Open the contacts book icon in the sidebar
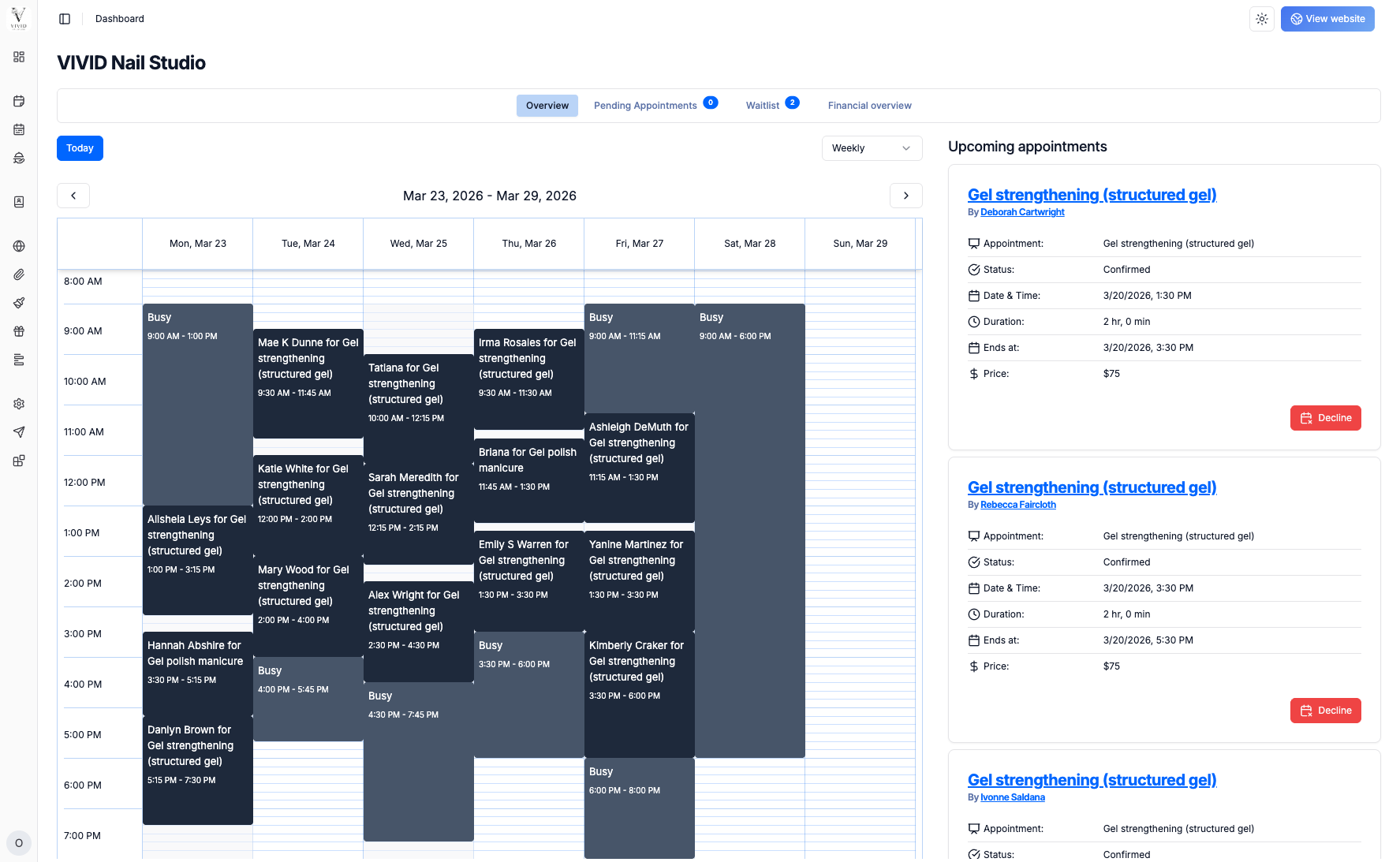The width and height of the screenshot is (1400, 862). click(19, 202)
